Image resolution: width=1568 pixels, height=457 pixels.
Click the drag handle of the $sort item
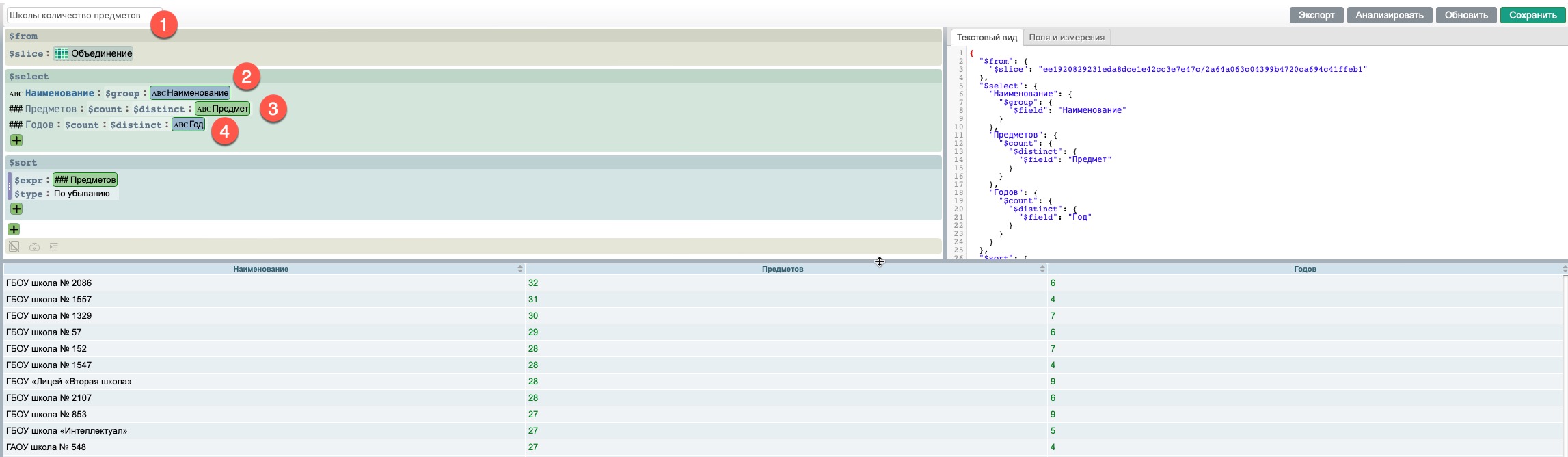pos(10,186)
